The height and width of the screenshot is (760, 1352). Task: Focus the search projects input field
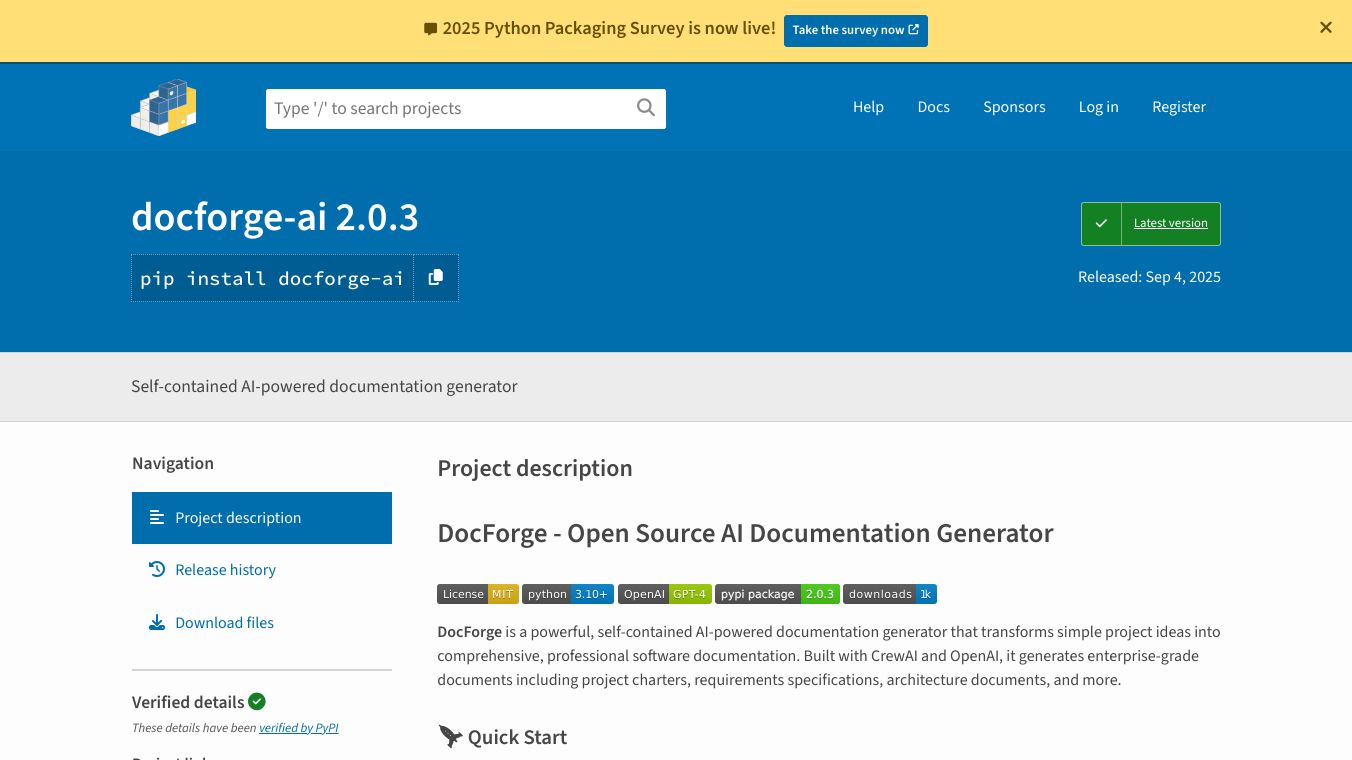[450, 109]
